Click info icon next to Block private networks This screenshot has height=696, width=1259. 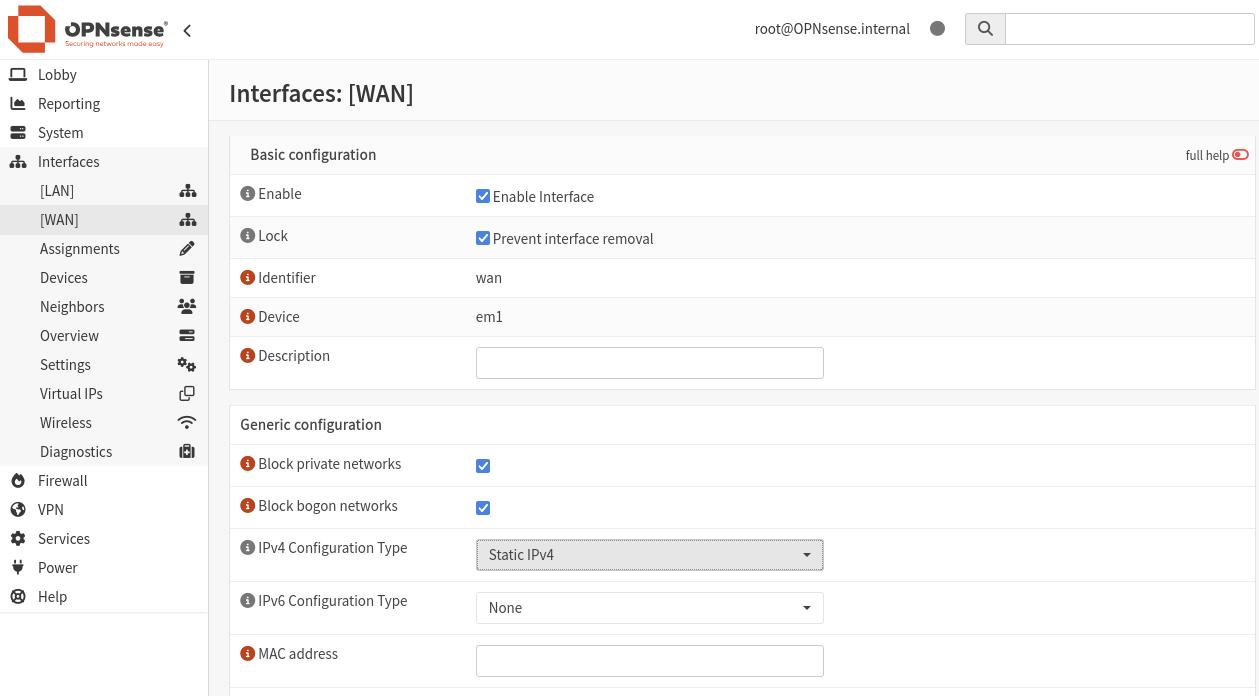tap(248, 464)
